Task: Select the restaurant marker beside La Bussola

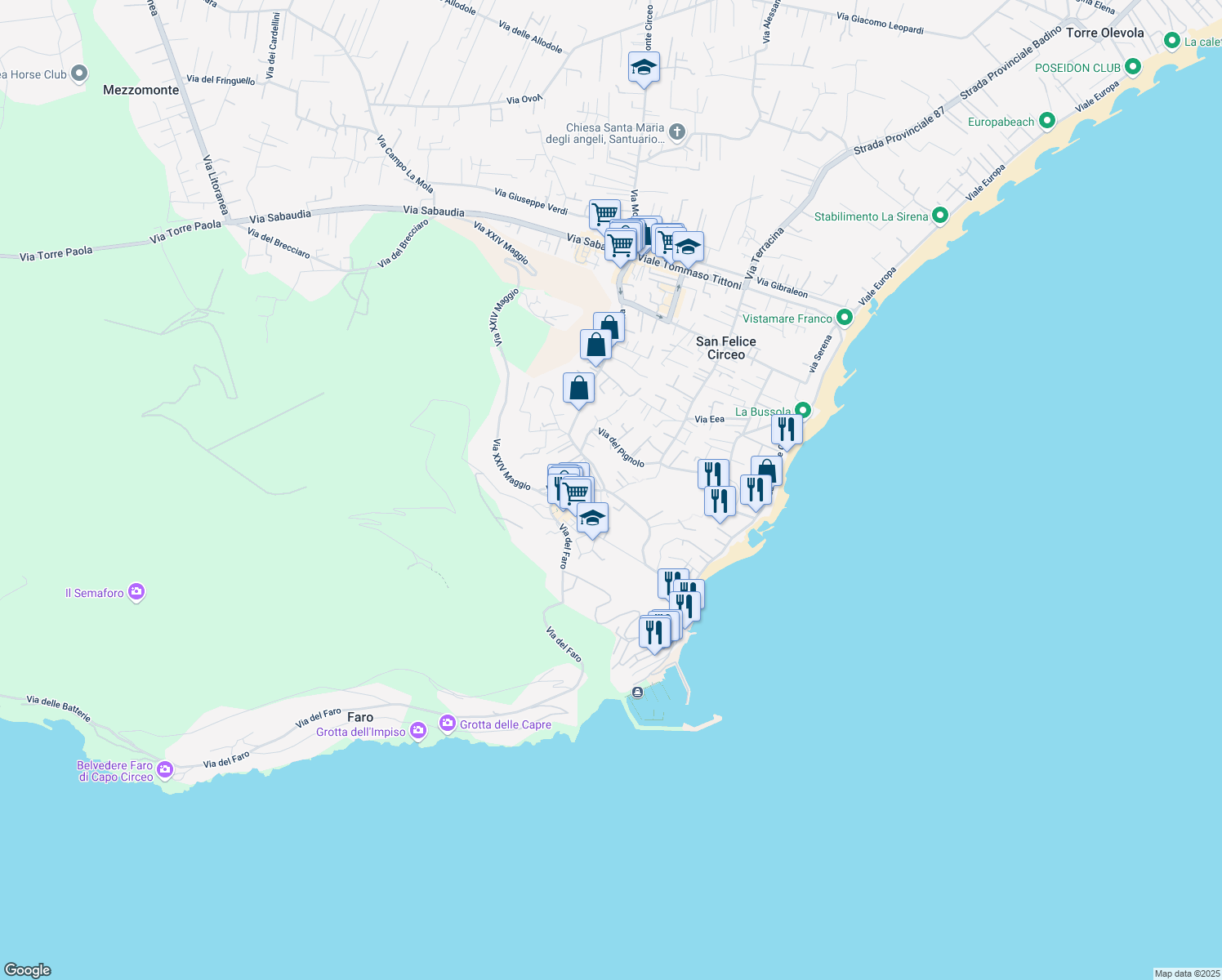Action: point(787,430)
